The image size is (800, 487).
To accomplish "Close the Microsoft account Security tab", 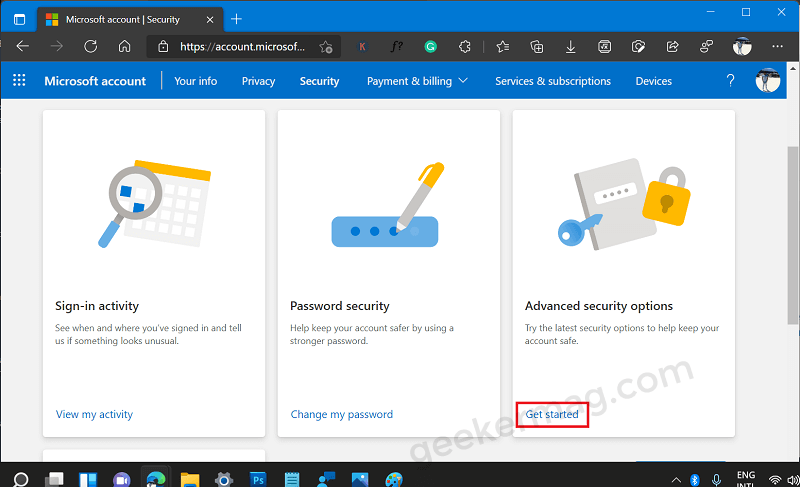I will (210, 20).
